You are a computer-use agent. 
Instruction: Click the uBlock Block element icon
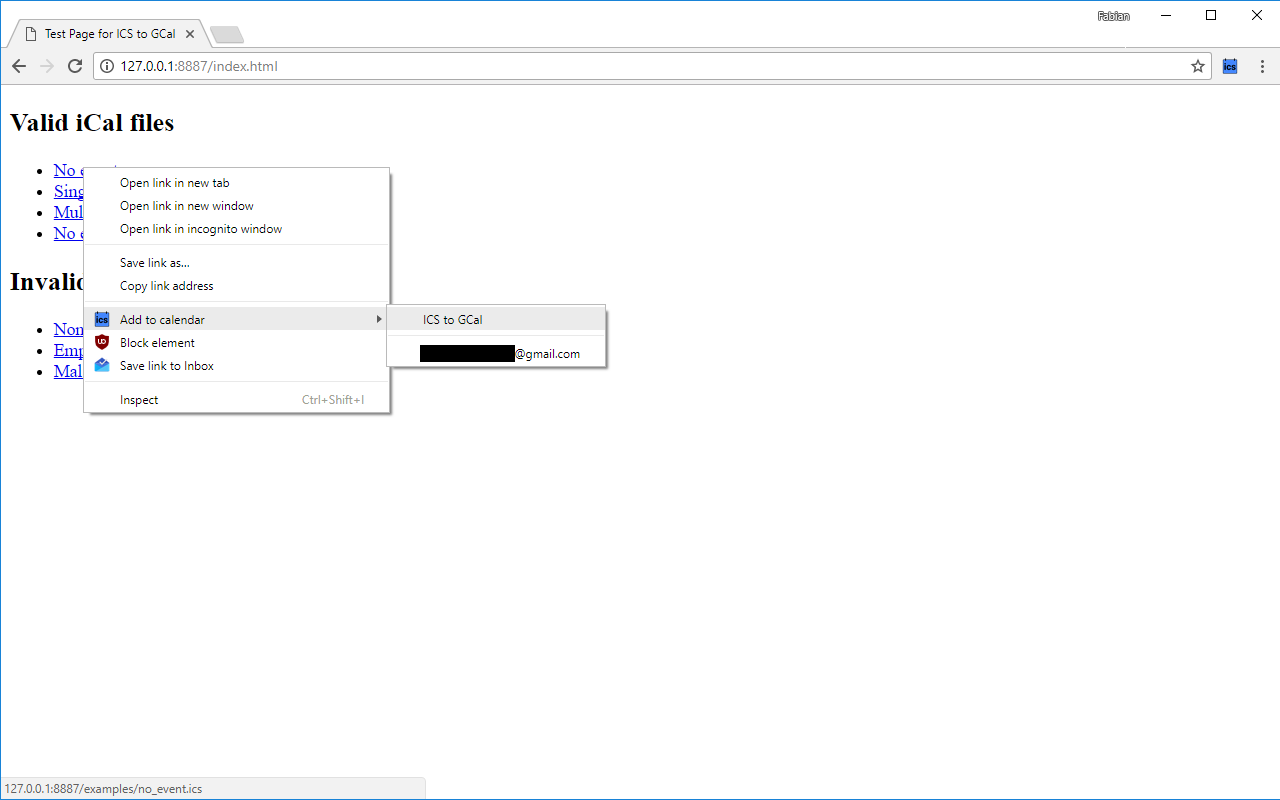pos(102,343)
